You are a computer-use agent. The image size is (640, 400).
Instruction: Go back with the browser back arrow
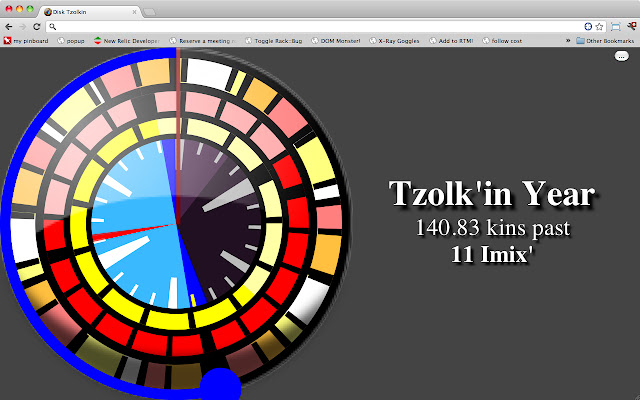click(9, 27)
